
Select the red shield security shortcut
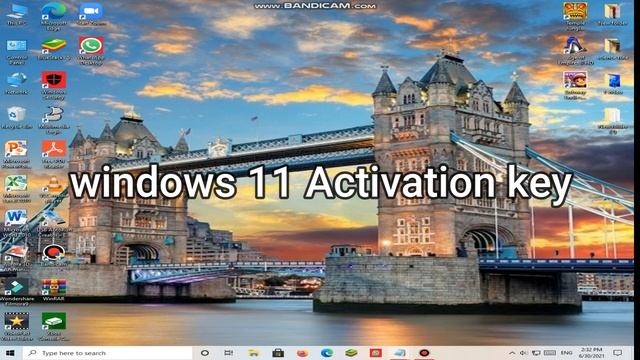point(54,86)
